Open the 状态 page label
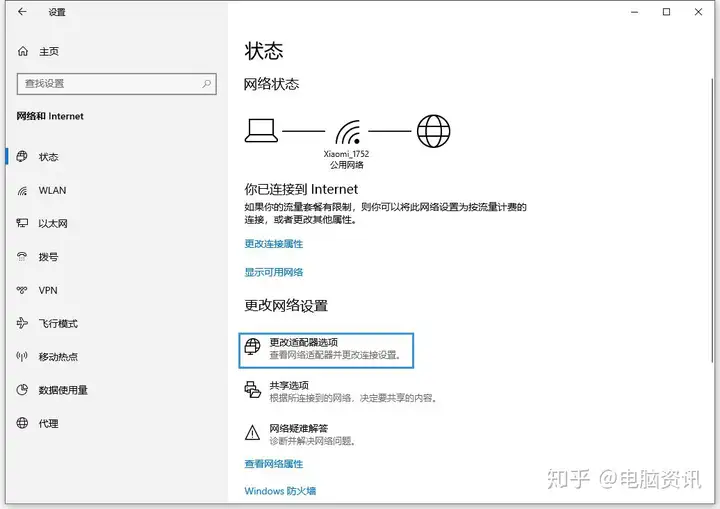Image resolution: width=720 pixels, height=509 pixels. [48, 157]
